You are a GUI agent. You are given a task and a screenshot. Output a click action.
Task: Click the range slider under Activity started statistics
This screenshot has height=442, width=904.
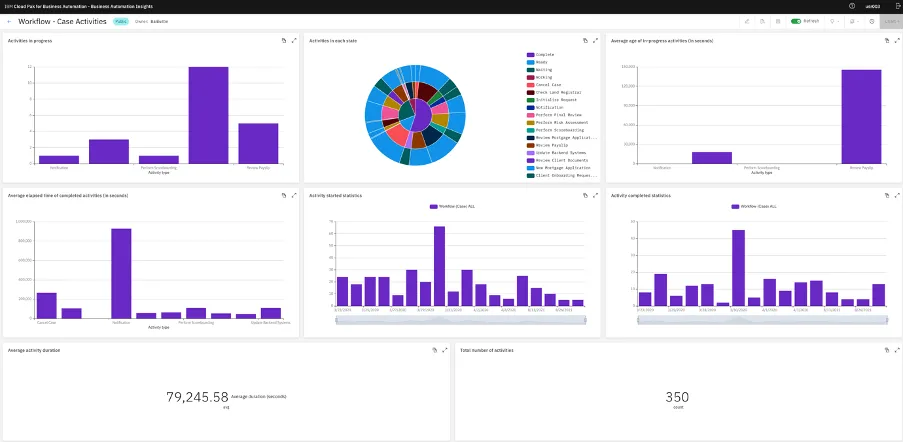tap(461, 320)
